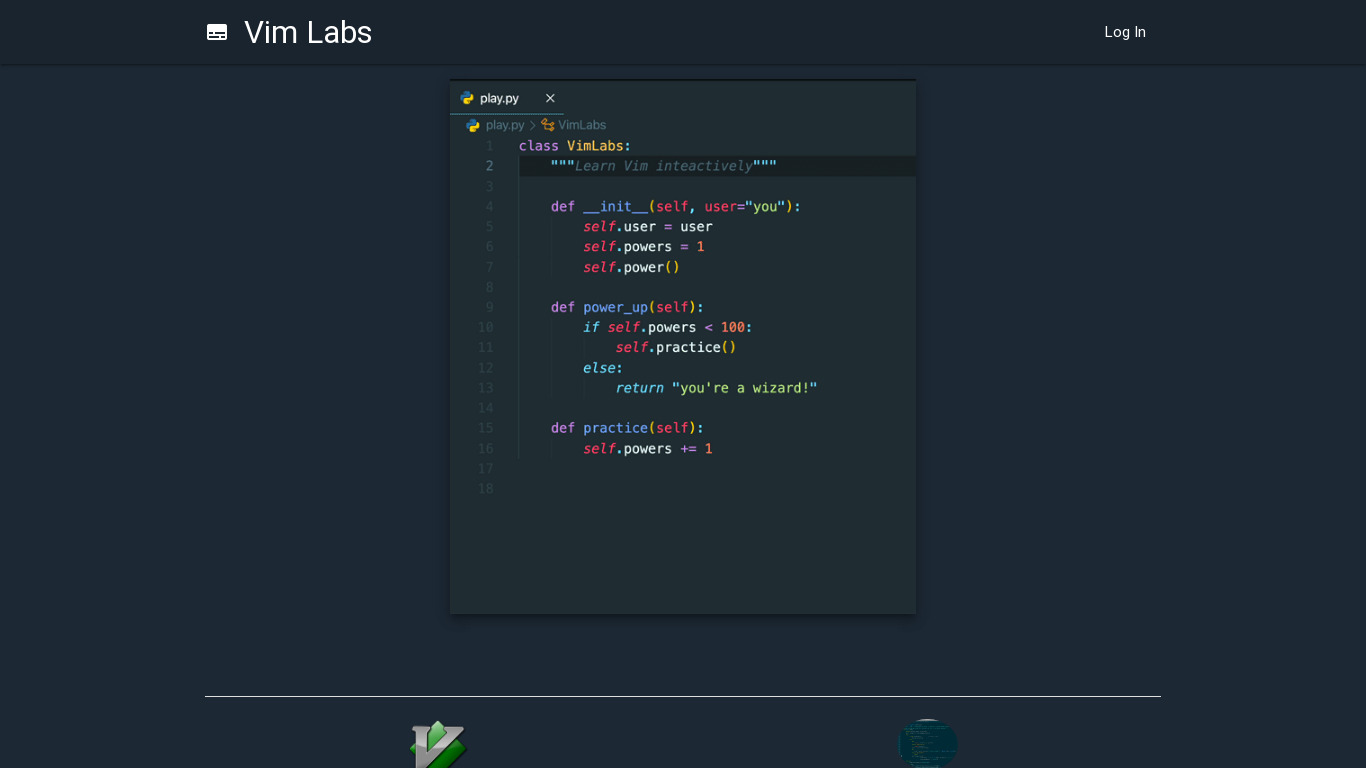The height and width of the screenshot is (768, 1366).
Task: Click line number 18 in the gutter
Action: click(486, 489)
